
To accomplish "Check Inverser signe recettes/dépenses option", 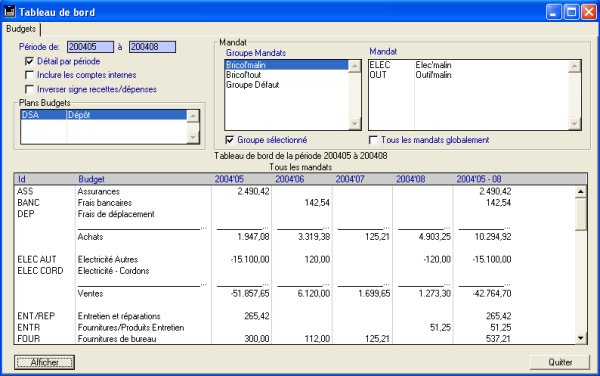I will coord(29,89).
